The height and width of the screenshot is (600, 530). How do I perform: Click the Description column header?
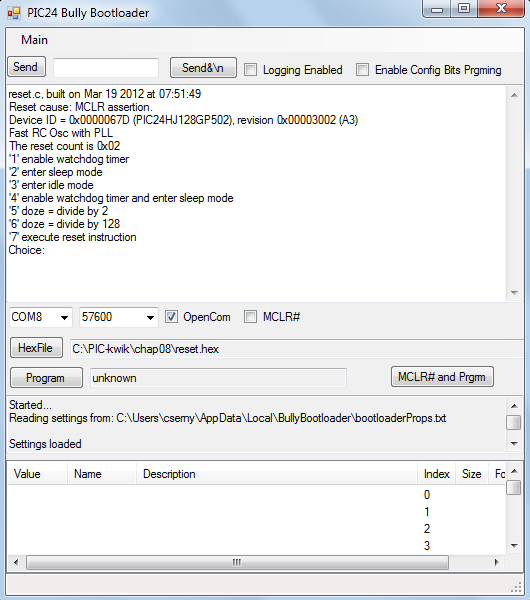(277, 474)
